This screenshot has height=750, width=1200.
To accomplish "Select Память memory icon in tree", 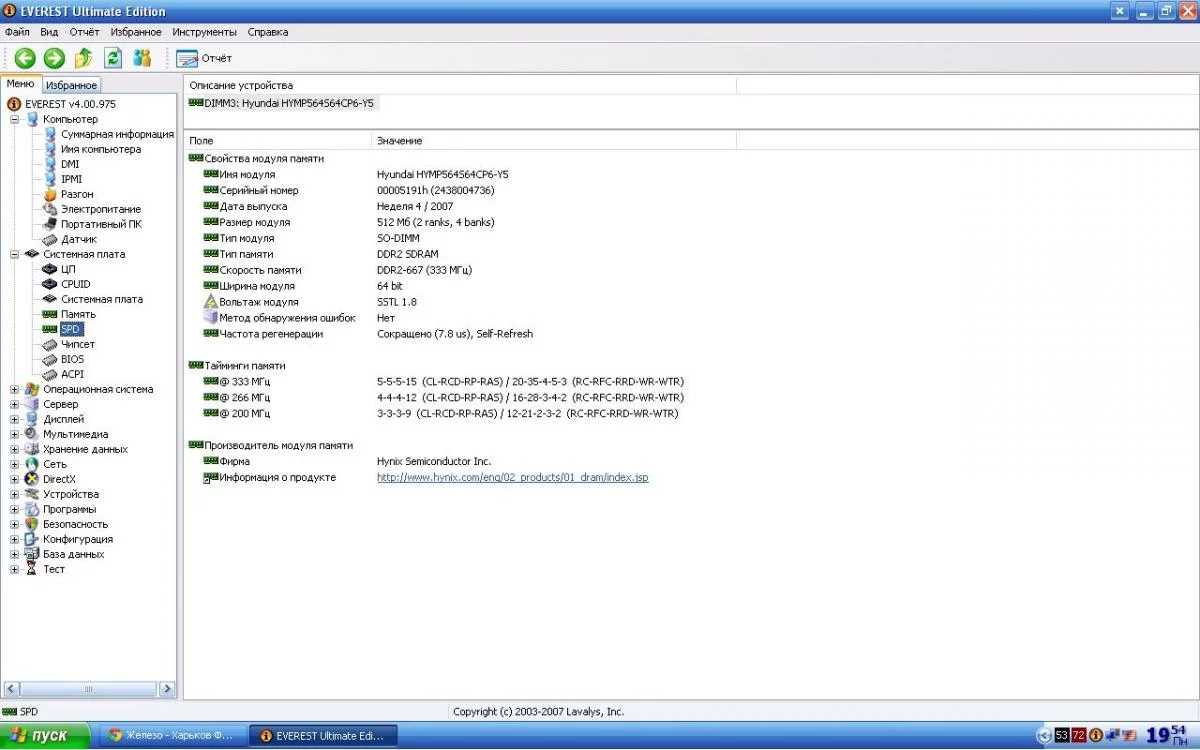I will [50, 314].
